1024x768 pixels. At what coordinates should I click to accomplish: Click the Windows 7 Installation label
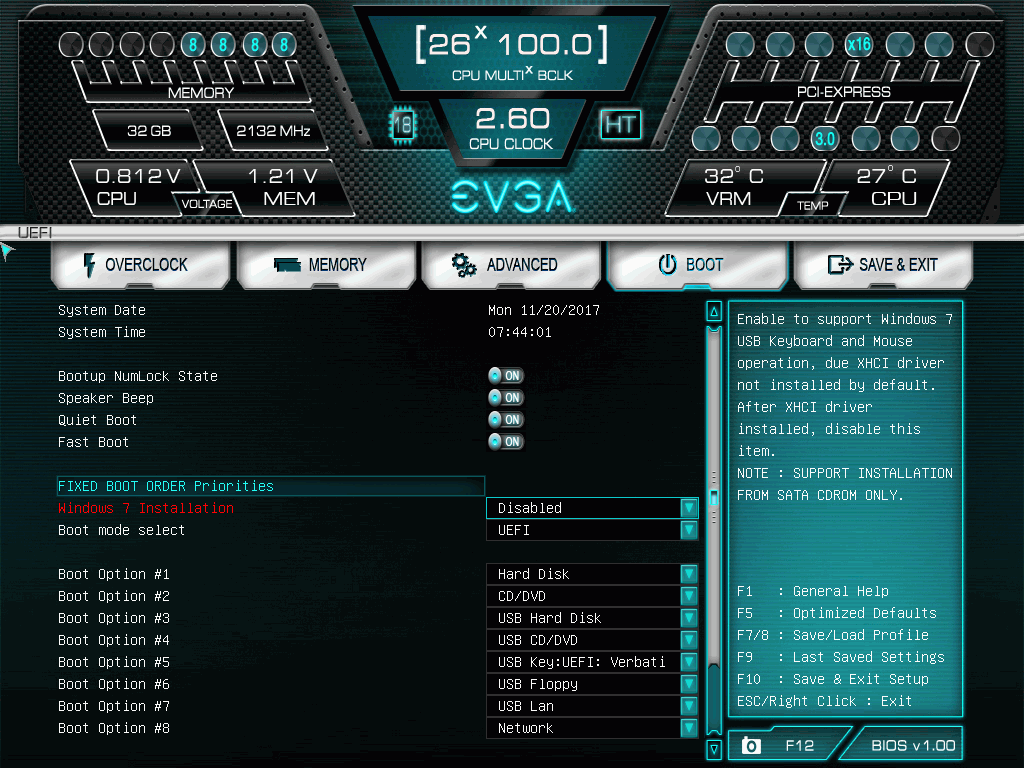click(x=146, y=508)
